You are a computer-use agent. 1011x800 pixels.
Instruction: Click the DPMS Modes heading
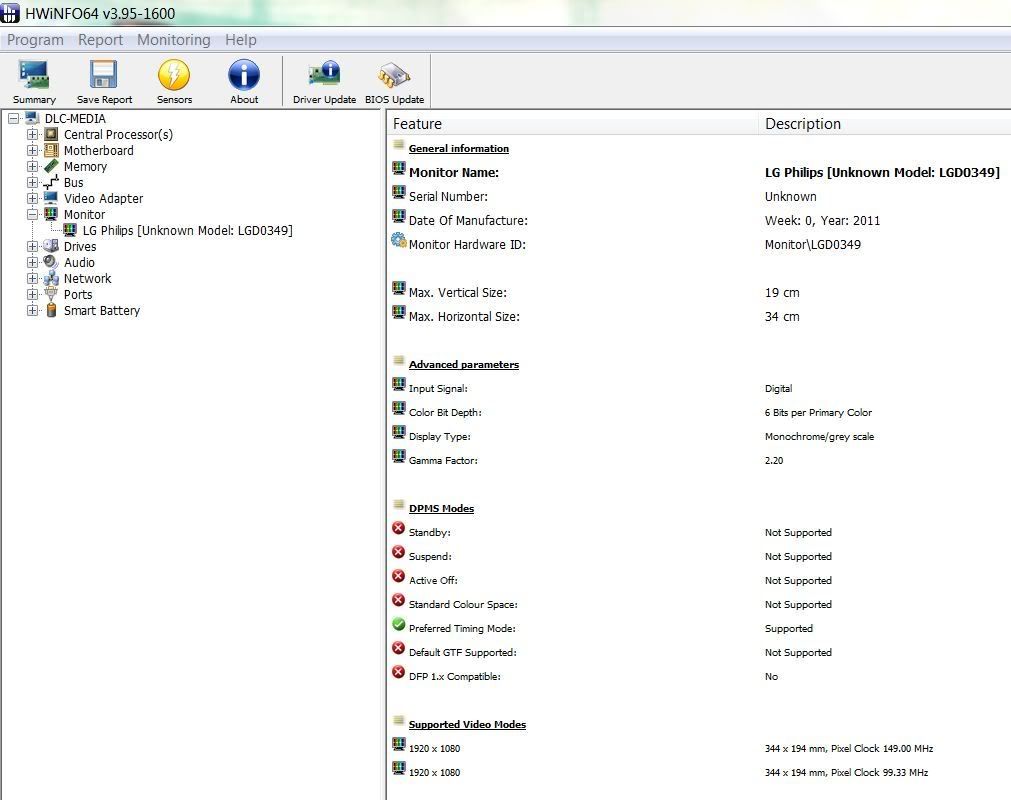(x=441, y=508)
